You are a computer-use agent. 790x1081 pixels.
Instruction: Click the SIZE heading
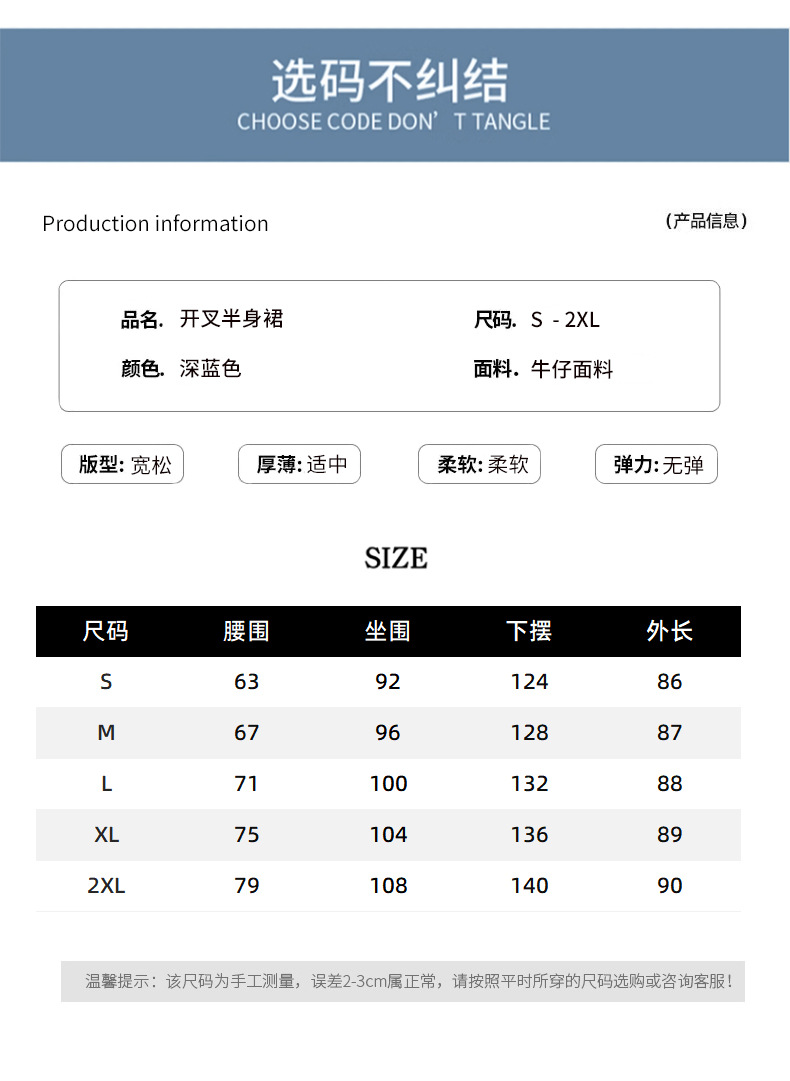[x=396, y=558]
